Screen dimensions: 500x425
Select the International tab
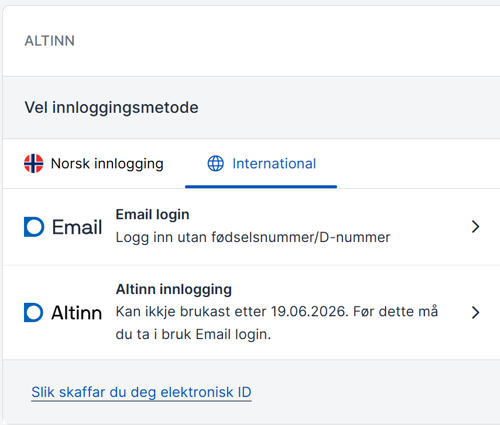pyautogui.click(x=261, y=164)
